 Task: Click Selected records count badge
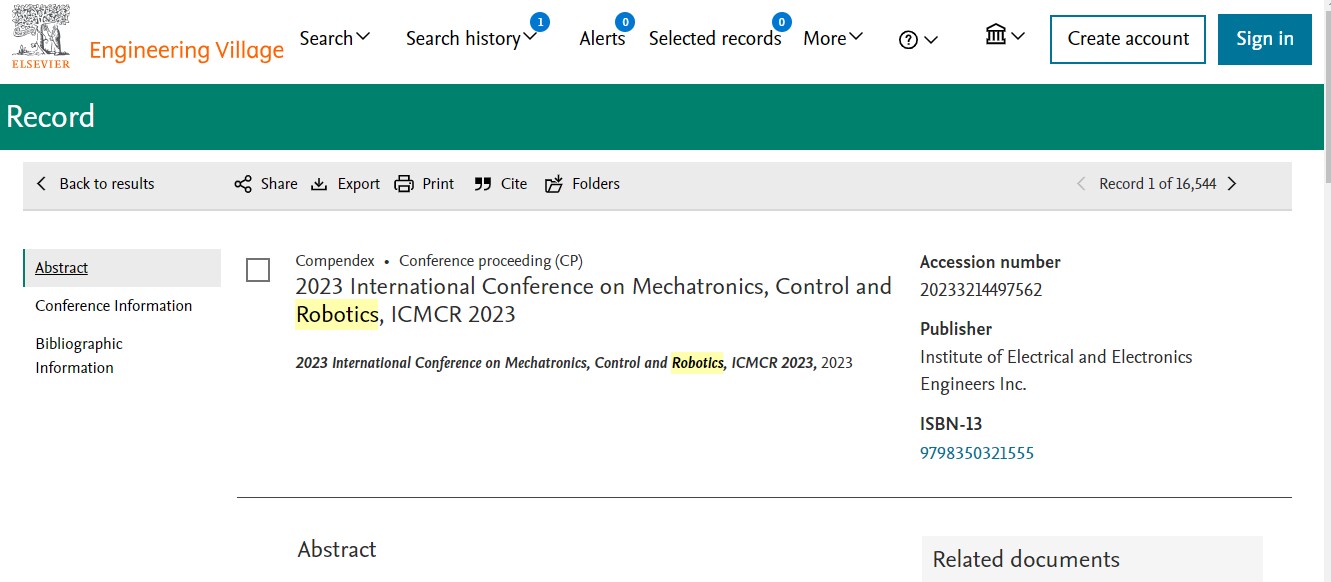click(782, 21)
